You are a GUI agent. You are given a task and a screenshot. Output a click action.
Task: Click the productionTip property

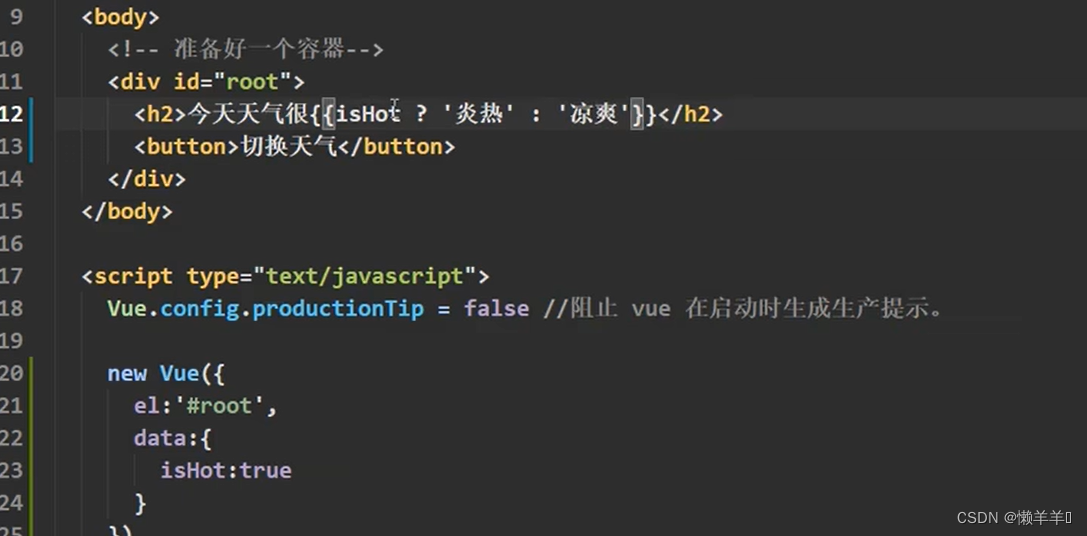[x=338, y=308]
